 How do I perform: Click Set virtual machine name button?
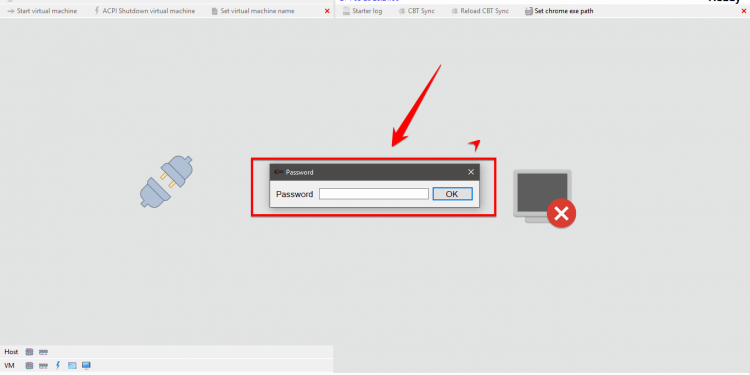(253, 11)
